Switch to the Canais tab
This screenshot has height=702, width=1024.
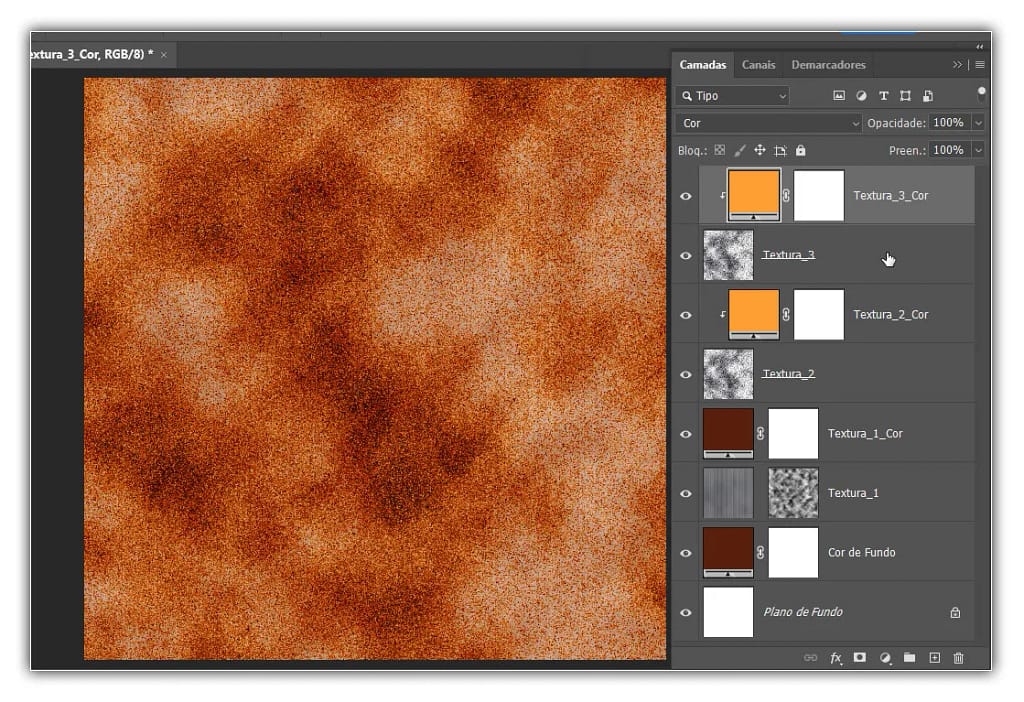pos(758,65)
